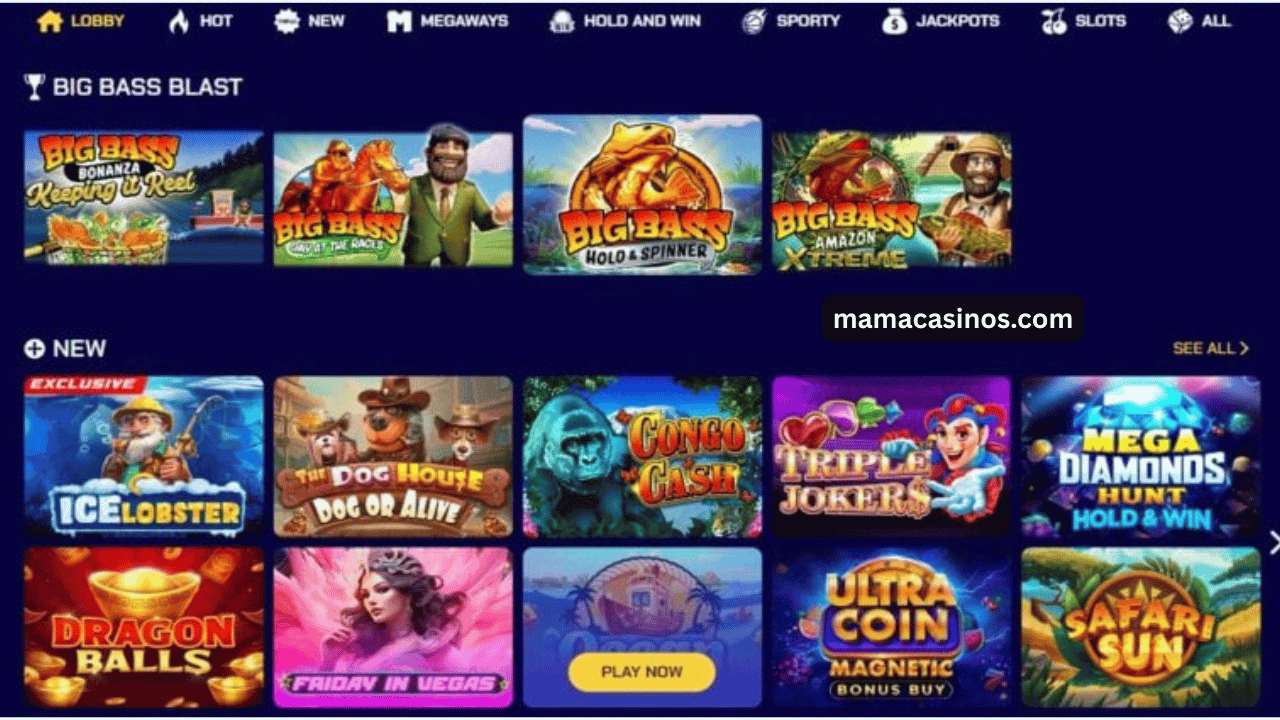The image size is (1280, 720).
Task: Launch the Ice Lobster exclusive game
Action: tap(144, 457)
